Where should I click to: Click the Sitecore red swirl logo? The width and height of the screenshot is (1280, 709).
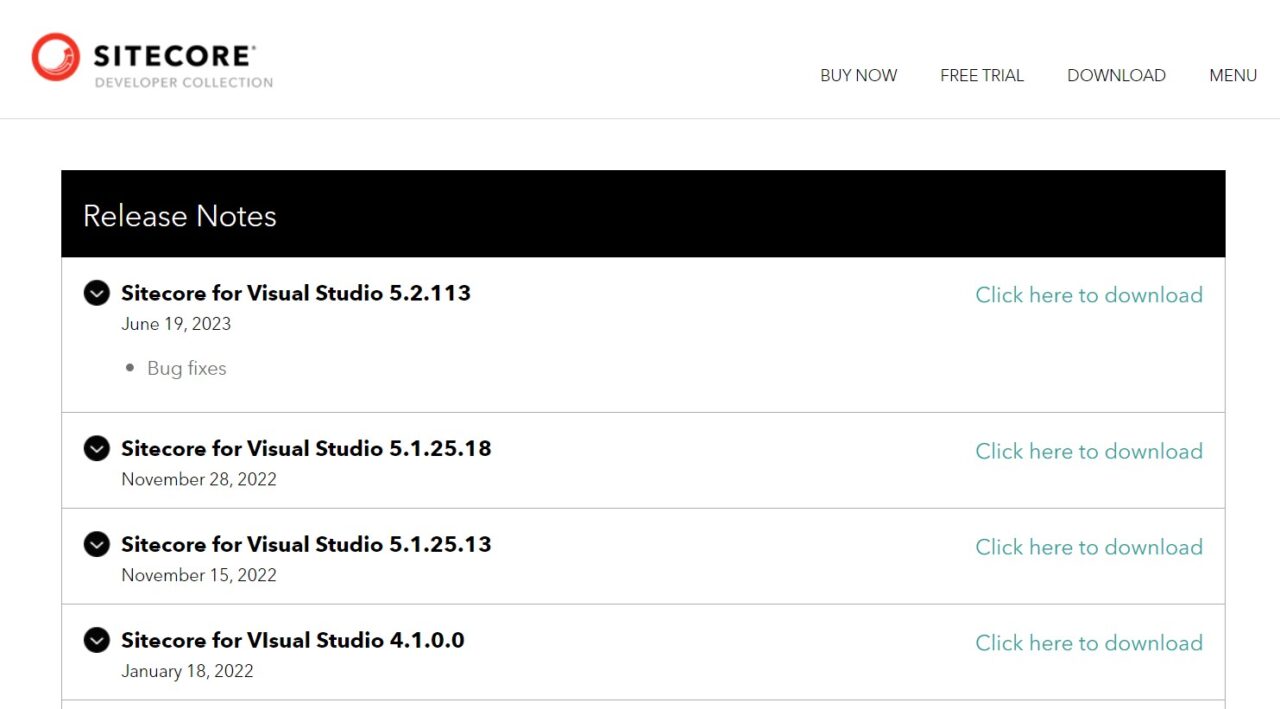(55, 57)
